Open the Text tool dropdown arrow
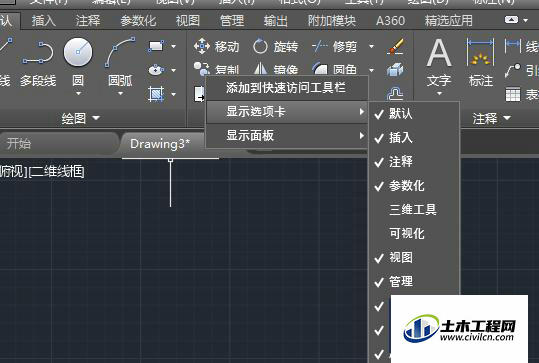This screenshot has height=363, width=539. tap(439, 94)
